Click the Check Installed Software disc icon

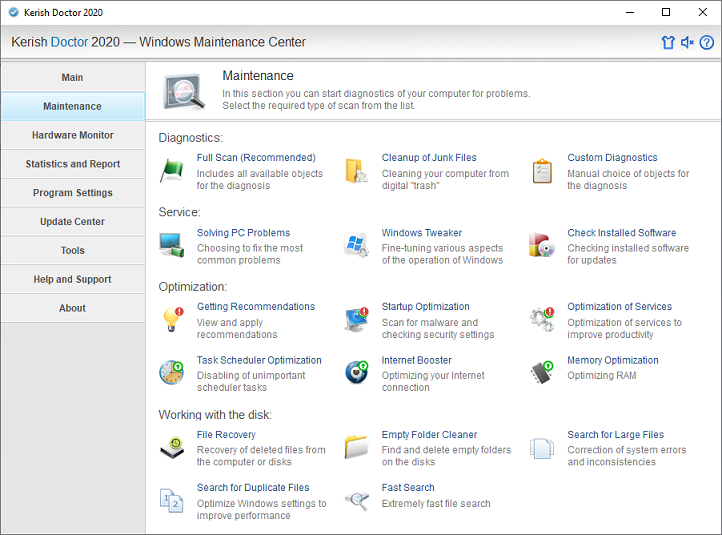pos(542,245)
